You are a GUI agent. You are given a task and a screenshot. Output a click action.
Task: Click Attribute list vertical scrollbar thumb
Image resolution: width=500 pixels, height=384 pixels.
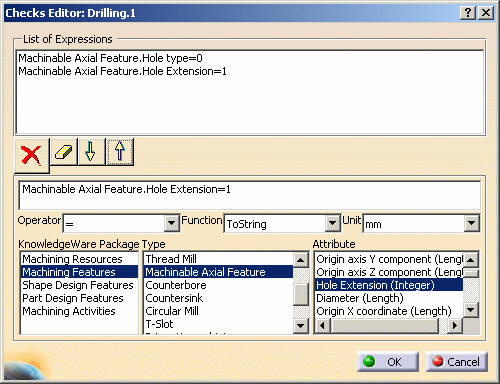point(471,273)
